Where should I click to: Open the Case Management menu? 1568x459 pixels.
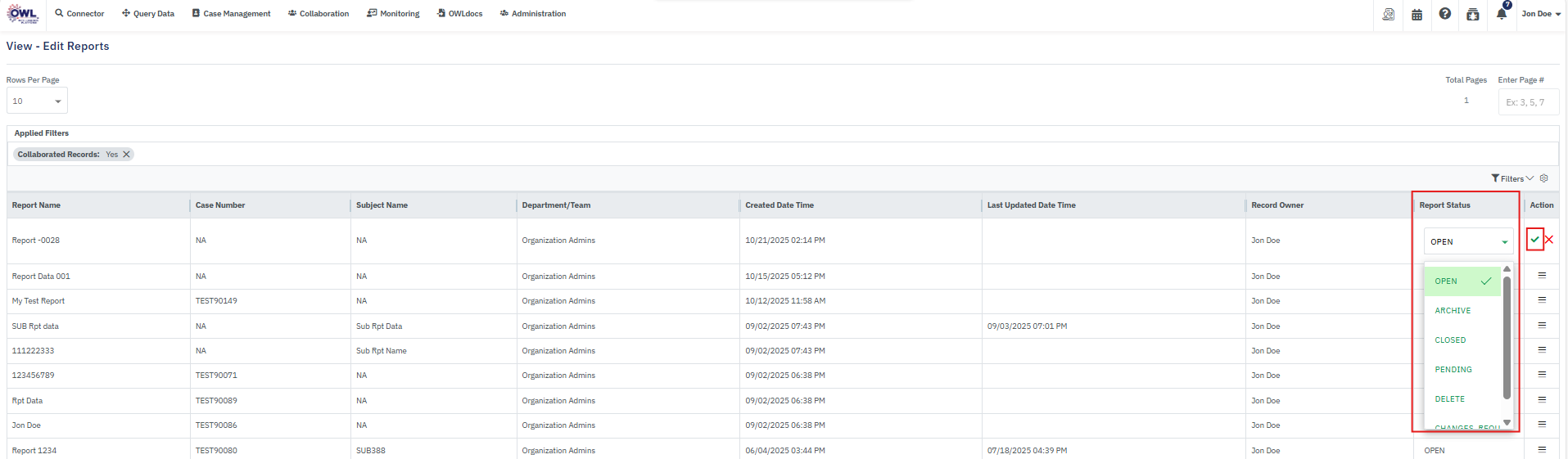tap(232, 14)
